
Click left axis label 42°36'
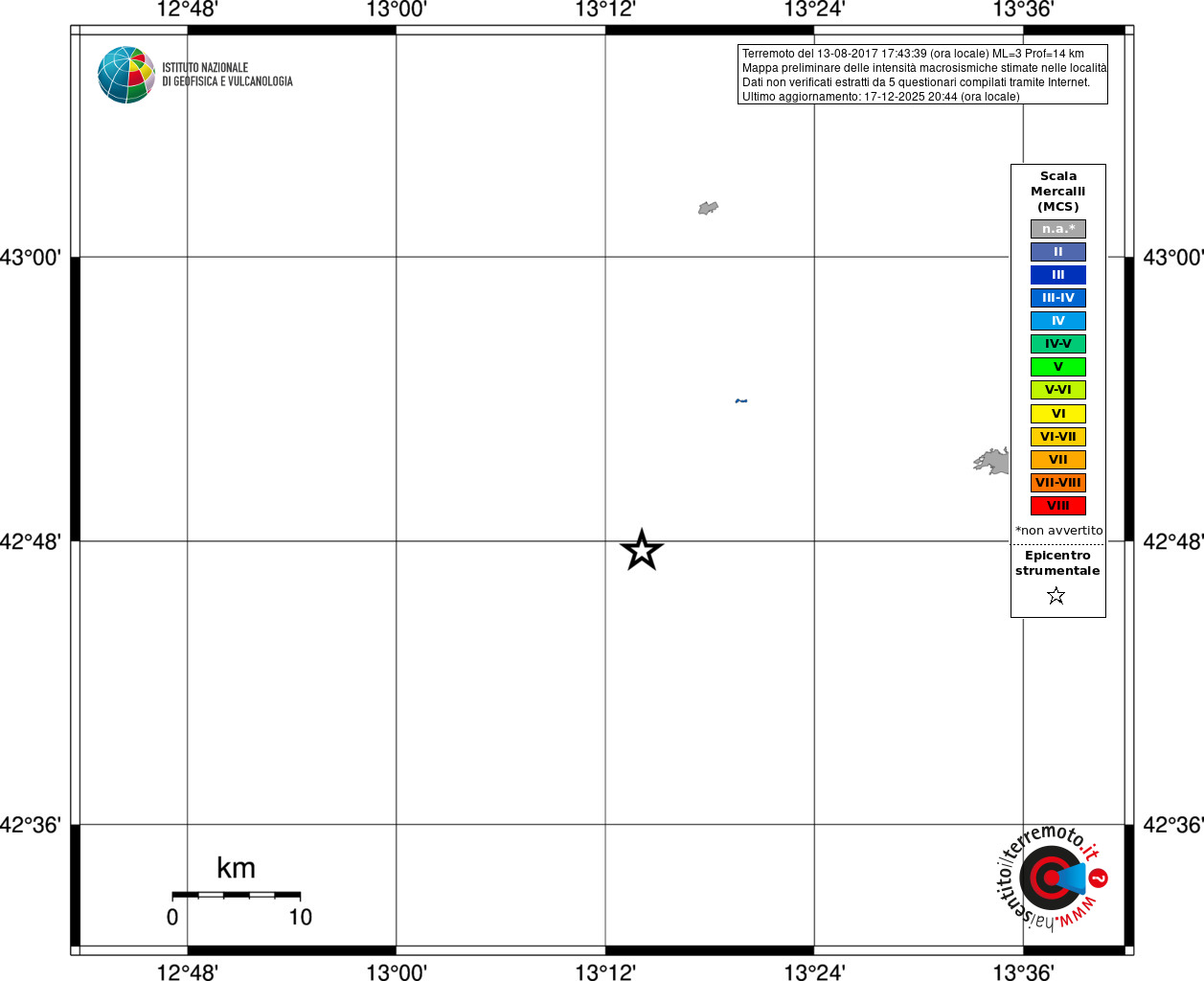[x=31, y=825]
